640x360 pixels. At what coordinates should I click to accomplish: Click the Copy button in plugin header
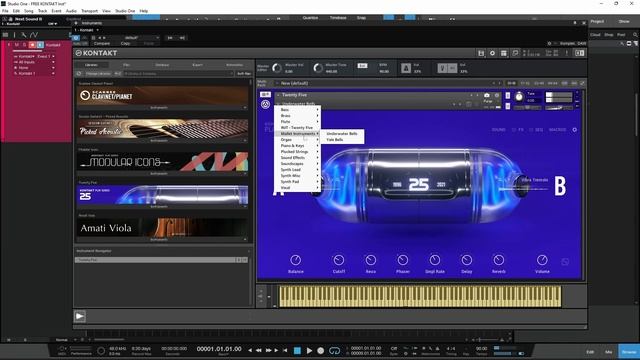(x=125, y=43)
